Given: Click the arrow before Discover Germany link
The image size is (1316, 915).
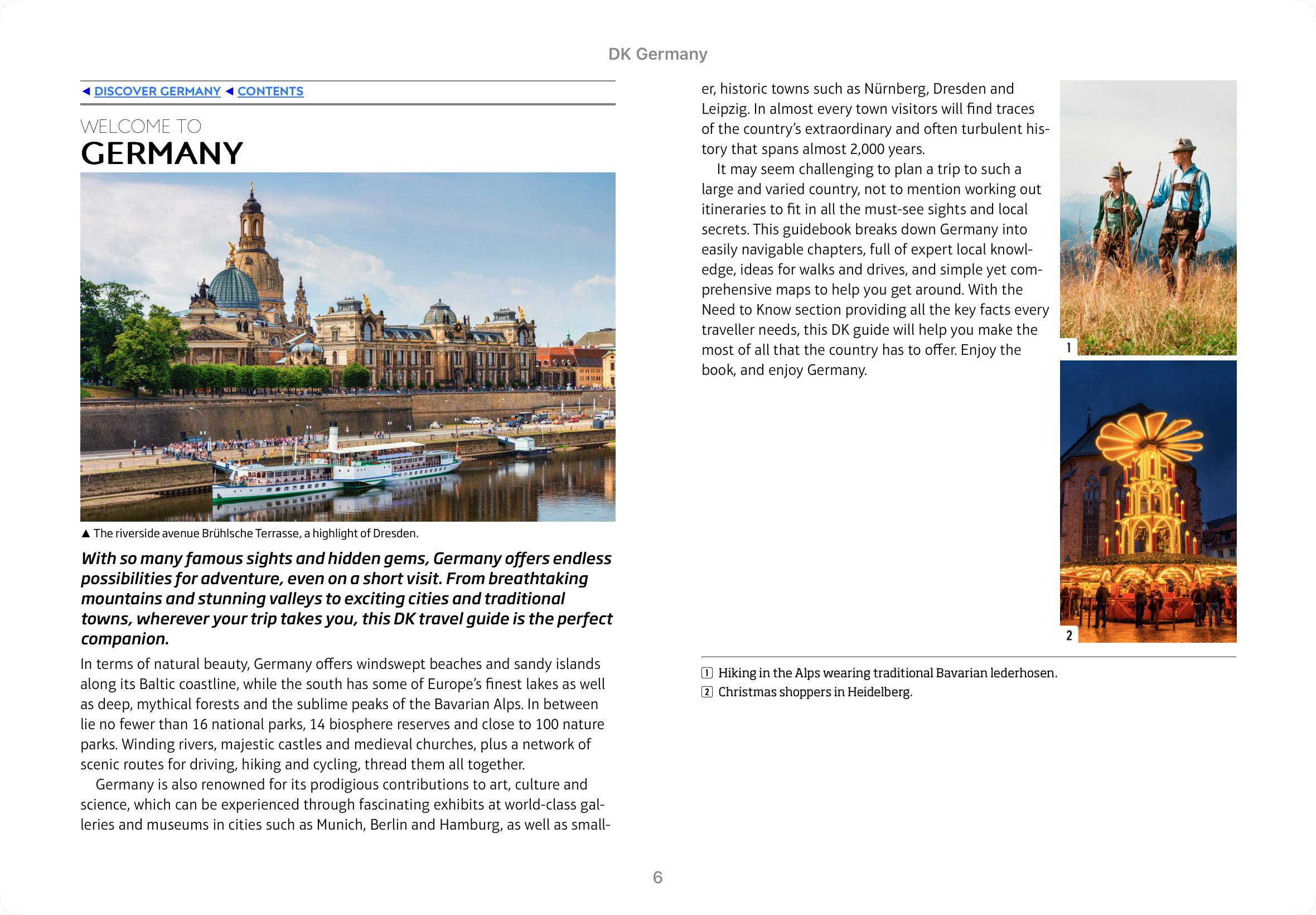Looking at the screenshot, I should coord(86,91).
